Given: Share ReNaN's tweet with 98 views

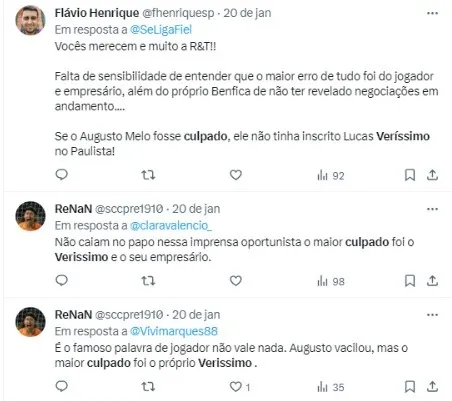Looking at the screenshot, I should 432,281.
